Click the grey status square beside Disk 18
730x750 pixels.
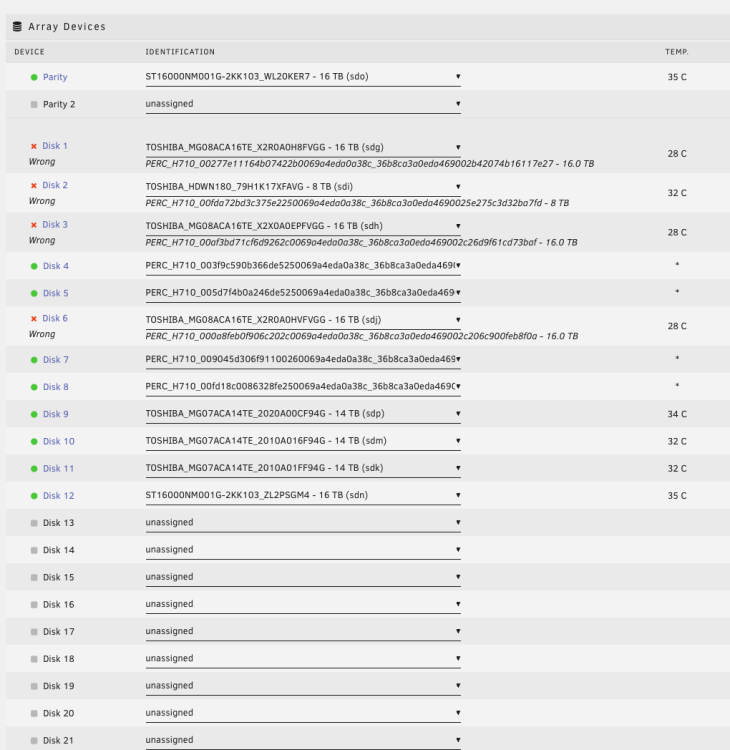34,659
